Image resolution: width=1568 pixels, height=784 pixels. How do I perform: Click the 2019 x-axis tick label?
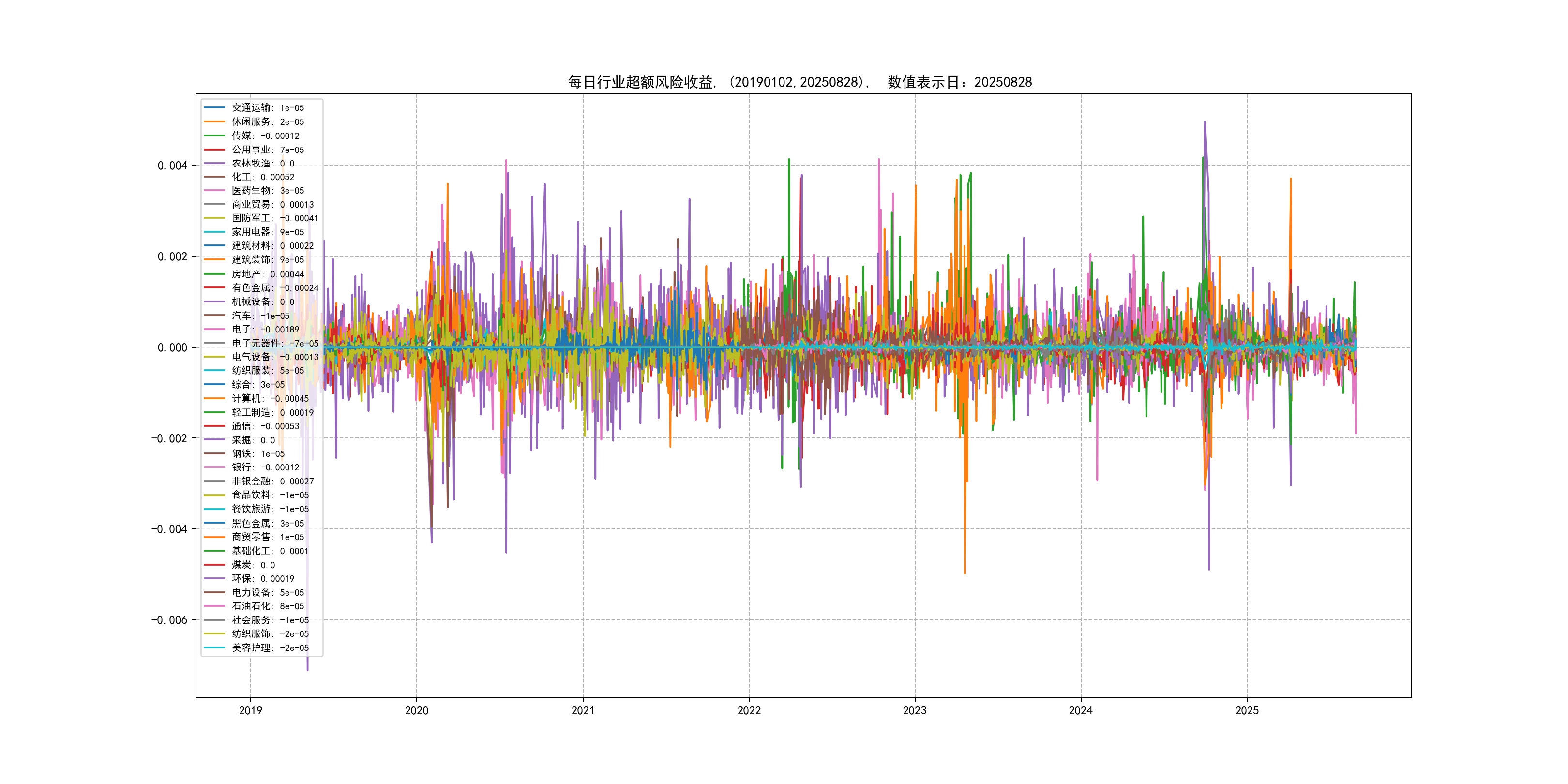(250, 710)
